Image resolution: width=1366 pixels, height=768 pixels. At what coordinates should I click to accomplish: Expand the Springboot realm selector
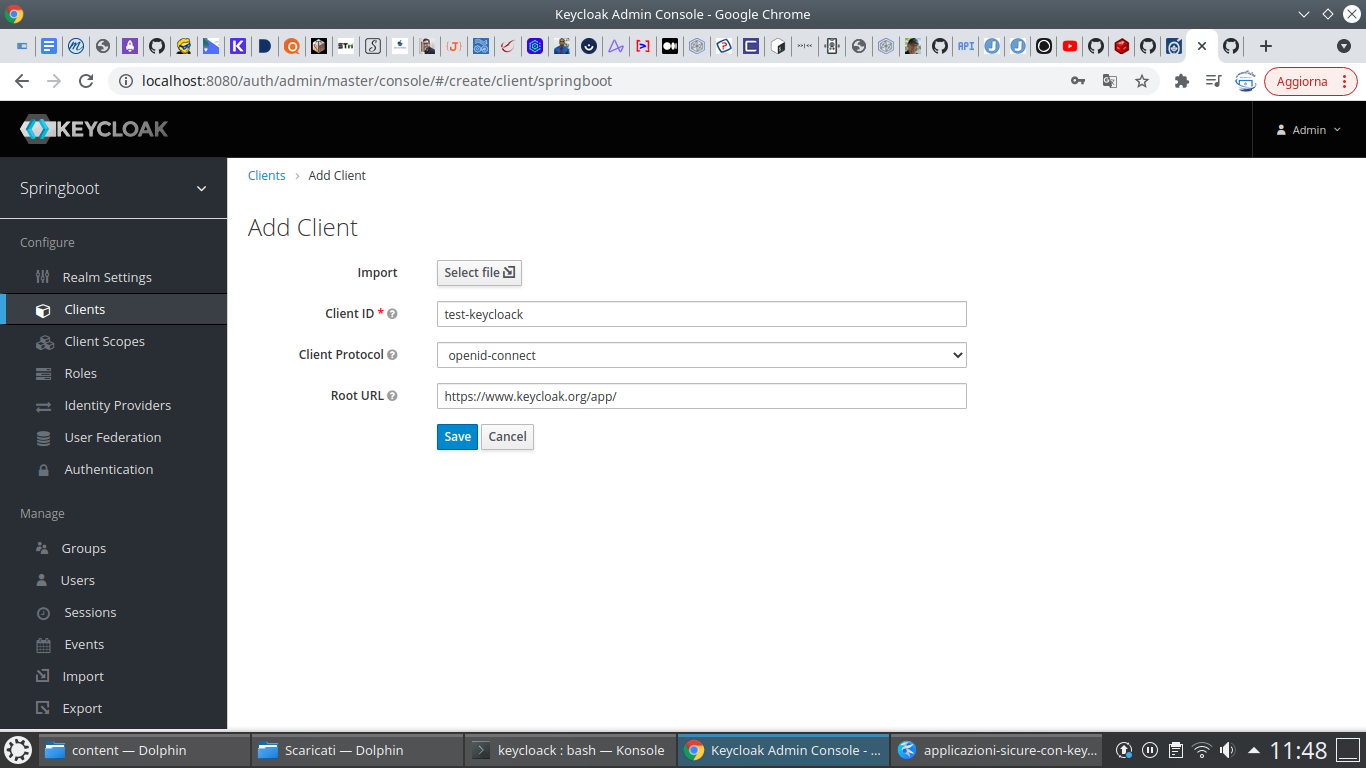[x=113, y=188]
